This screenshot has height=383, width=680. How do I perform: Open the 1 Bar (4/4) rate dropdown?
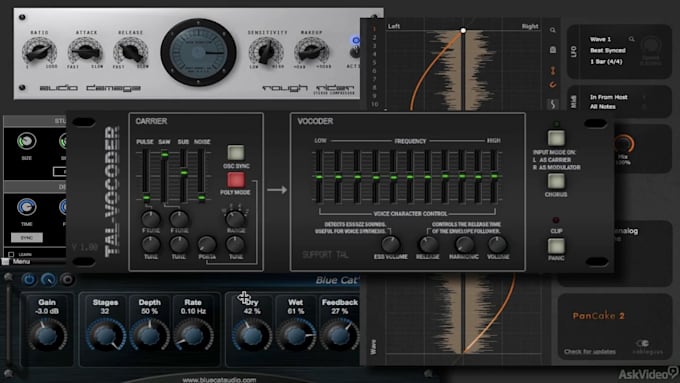tap(606, 62)
